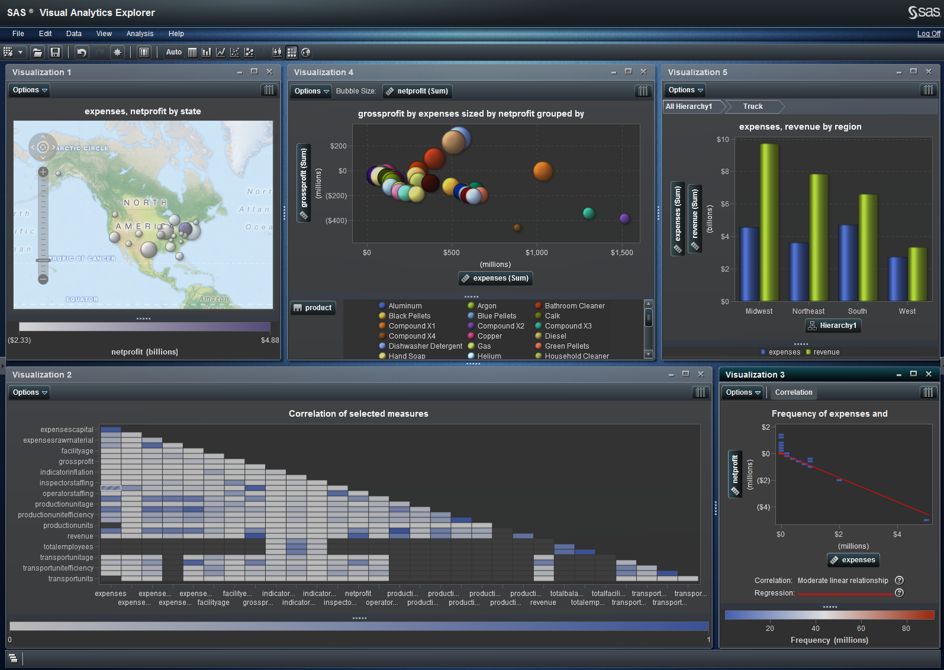Click the Save disk icon in toolbar
This screenshot has height=670, width=944.
click(x=55, y=52)
